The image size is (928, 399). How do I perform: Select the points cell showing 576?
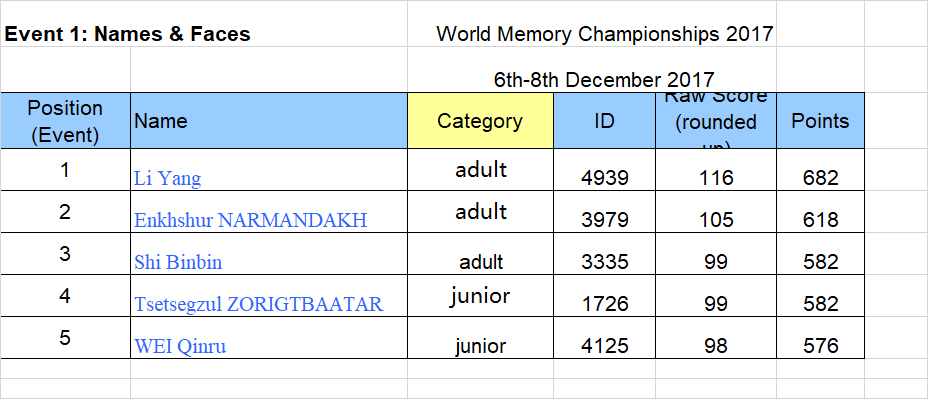(820, 338)
